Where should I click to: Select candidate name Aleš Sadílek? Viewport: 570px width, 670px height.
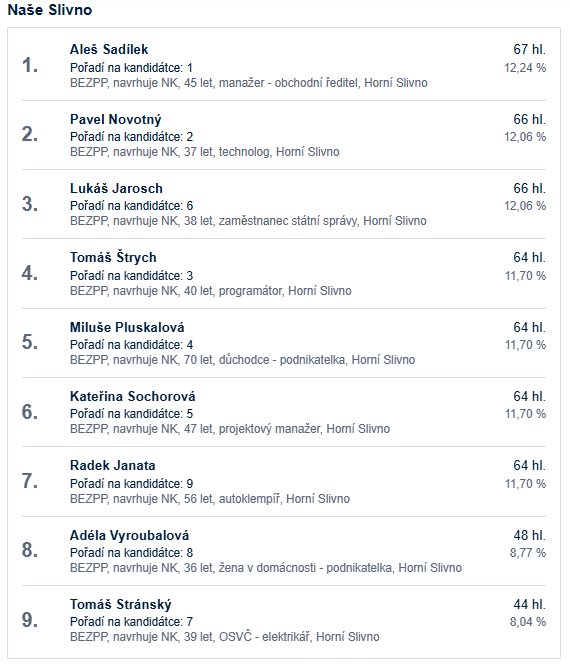tap(109, 50)
